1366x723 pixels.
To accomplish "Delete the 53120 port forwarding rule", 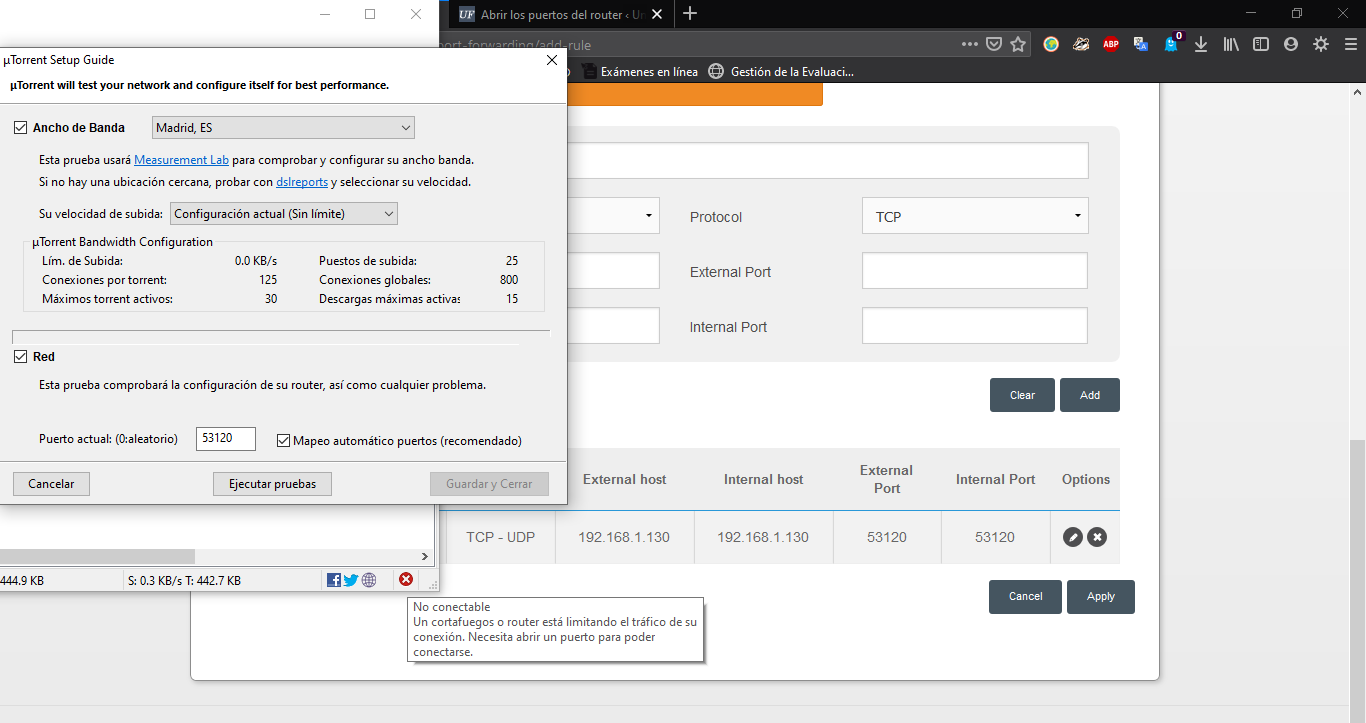I will 1097,537.
